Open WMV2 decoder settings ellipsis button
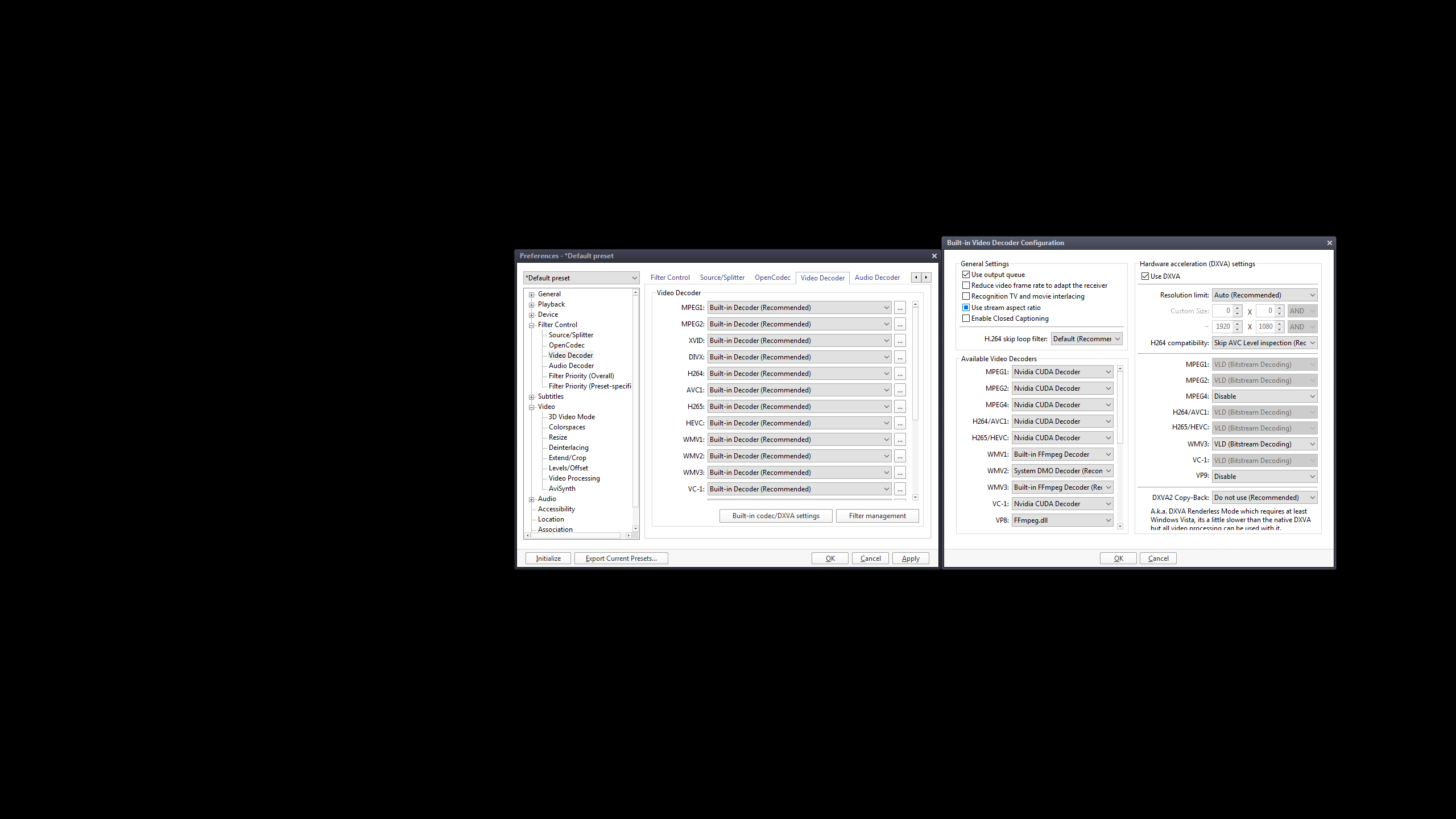Screen dimensions: 1456x819 coord(900,456)
